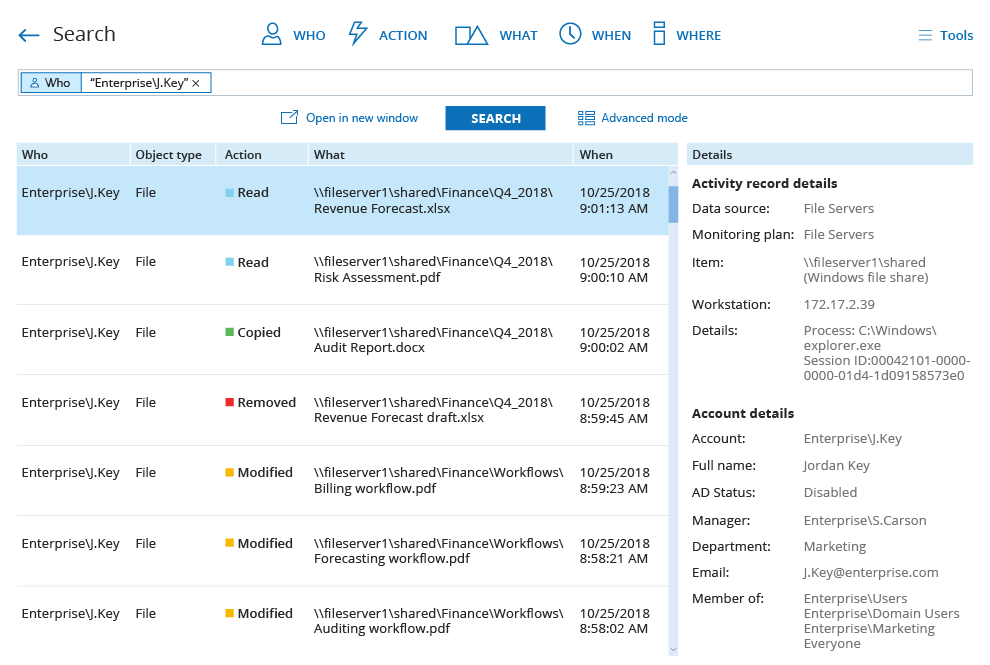Click the back arrow next to Search
Screen dimensions: 990x665
pos(28,35)
